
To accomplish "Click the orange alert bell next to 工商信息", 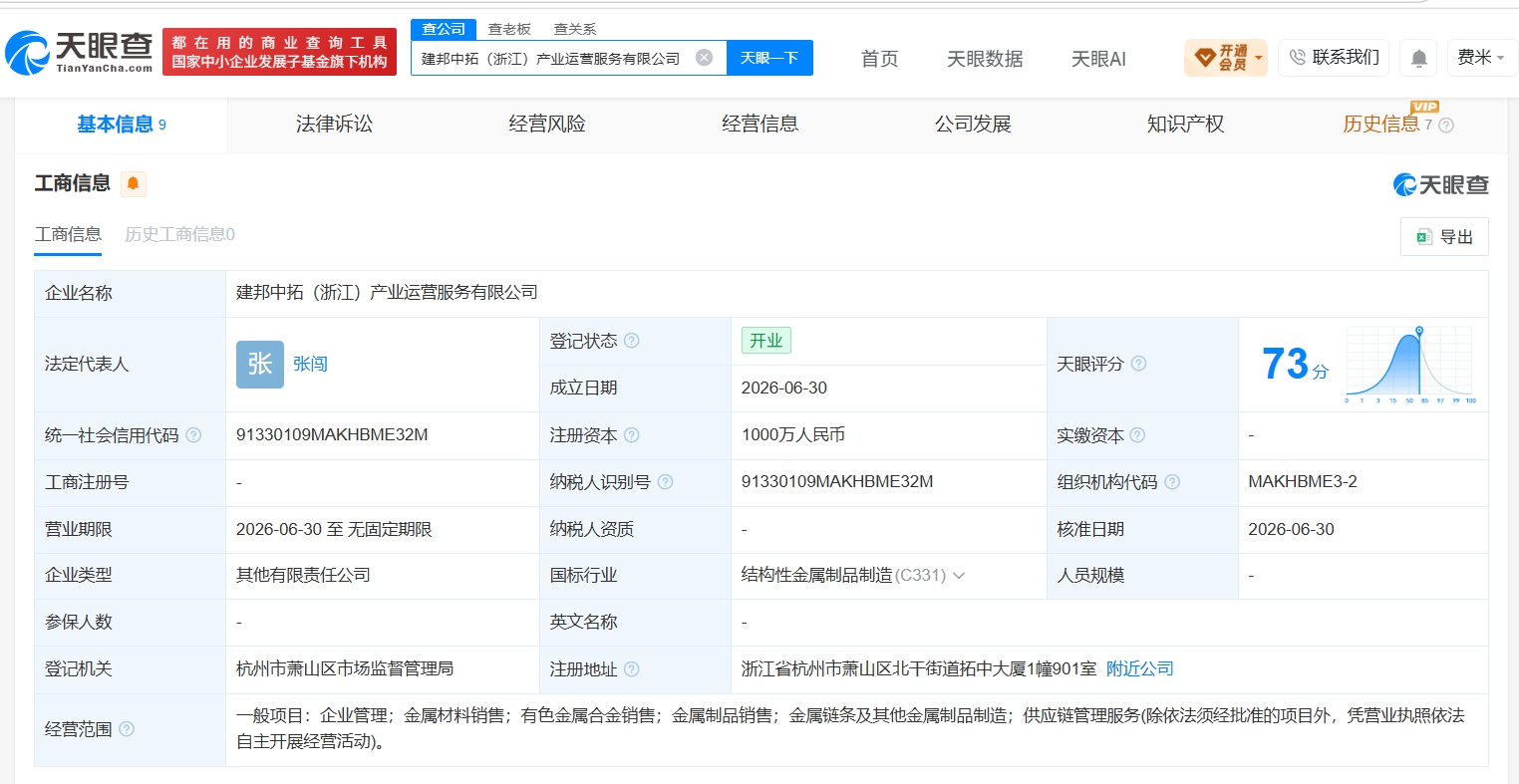I will (133, 183).
